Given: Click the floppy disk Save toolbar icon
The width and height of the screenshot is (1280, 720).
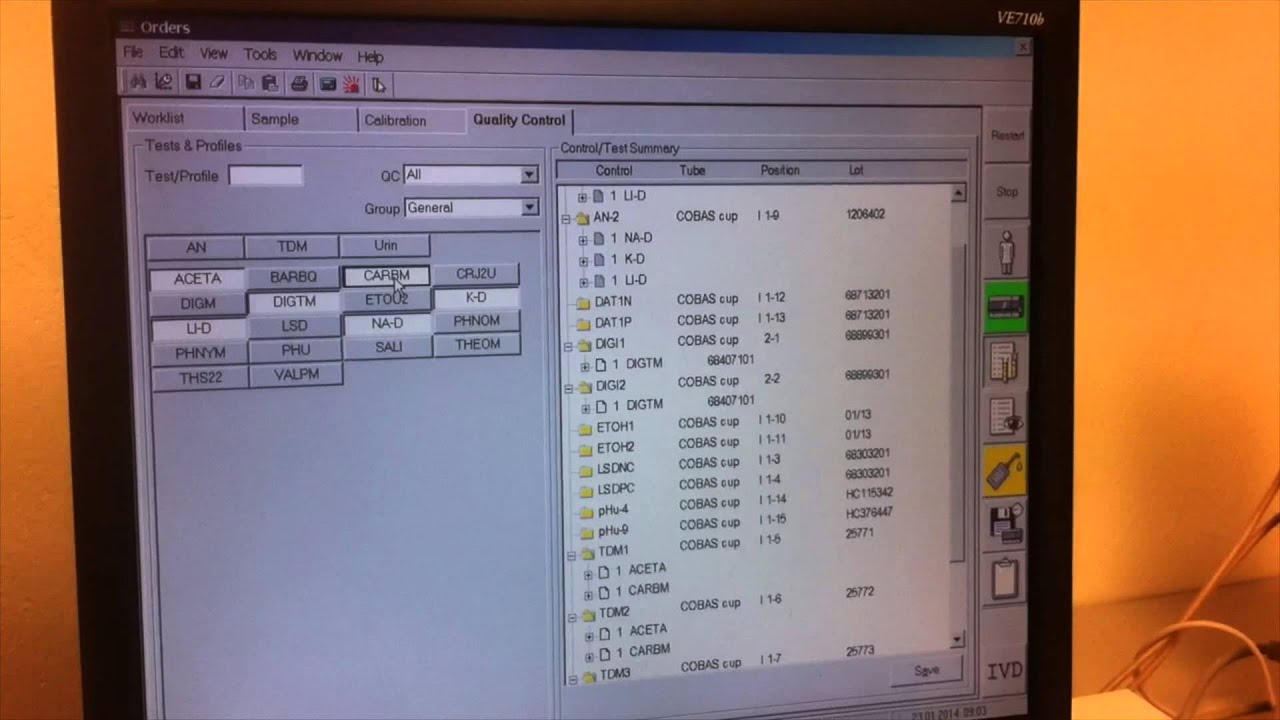Looking at the screenshot, I should point(193,83).
